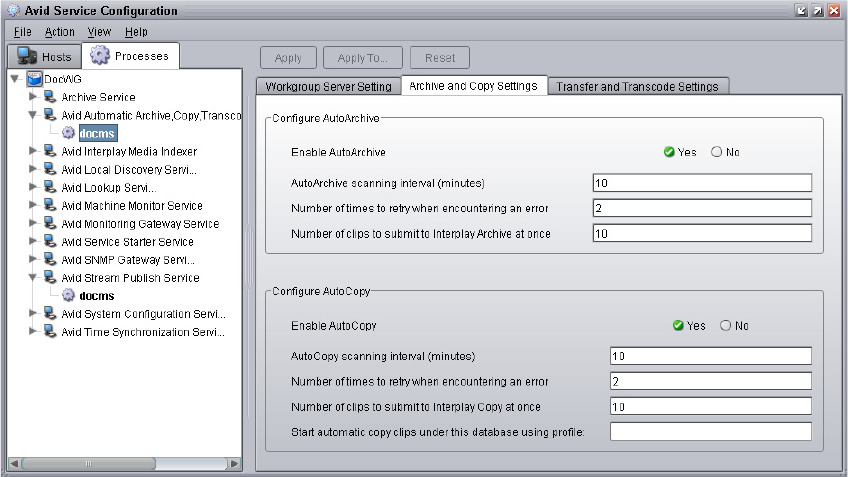This screenshot has width=848, height=477.
Task: Click the AutoArchive scanning interval field
Action: 702,183
